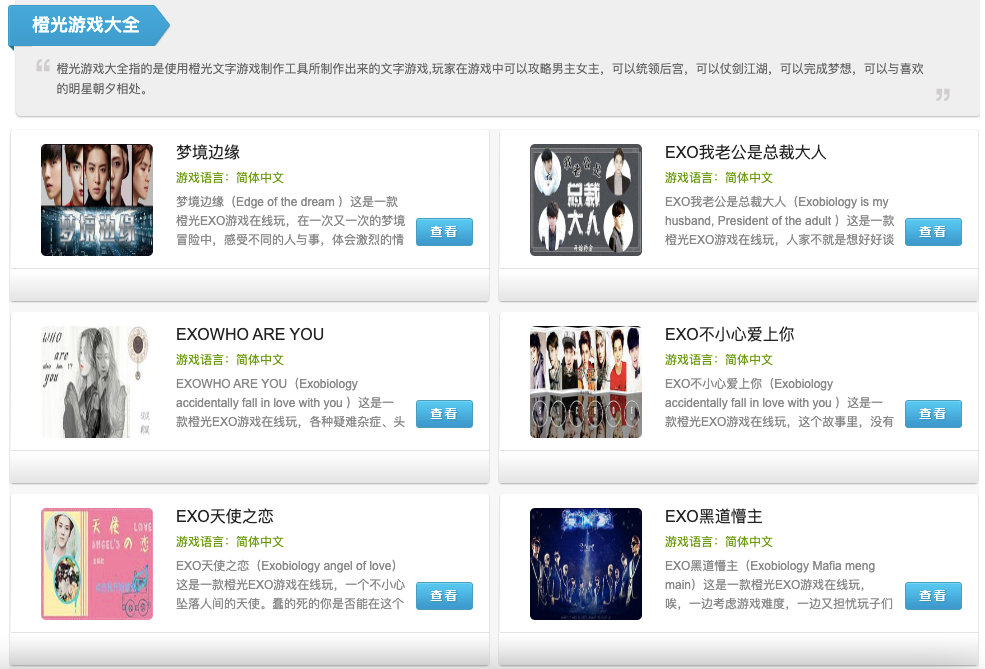Open the EXO我老公是总裁大人 cover image
Image resolution: width=985 pixels, height=669 pixels.
(x=585, y=200)
